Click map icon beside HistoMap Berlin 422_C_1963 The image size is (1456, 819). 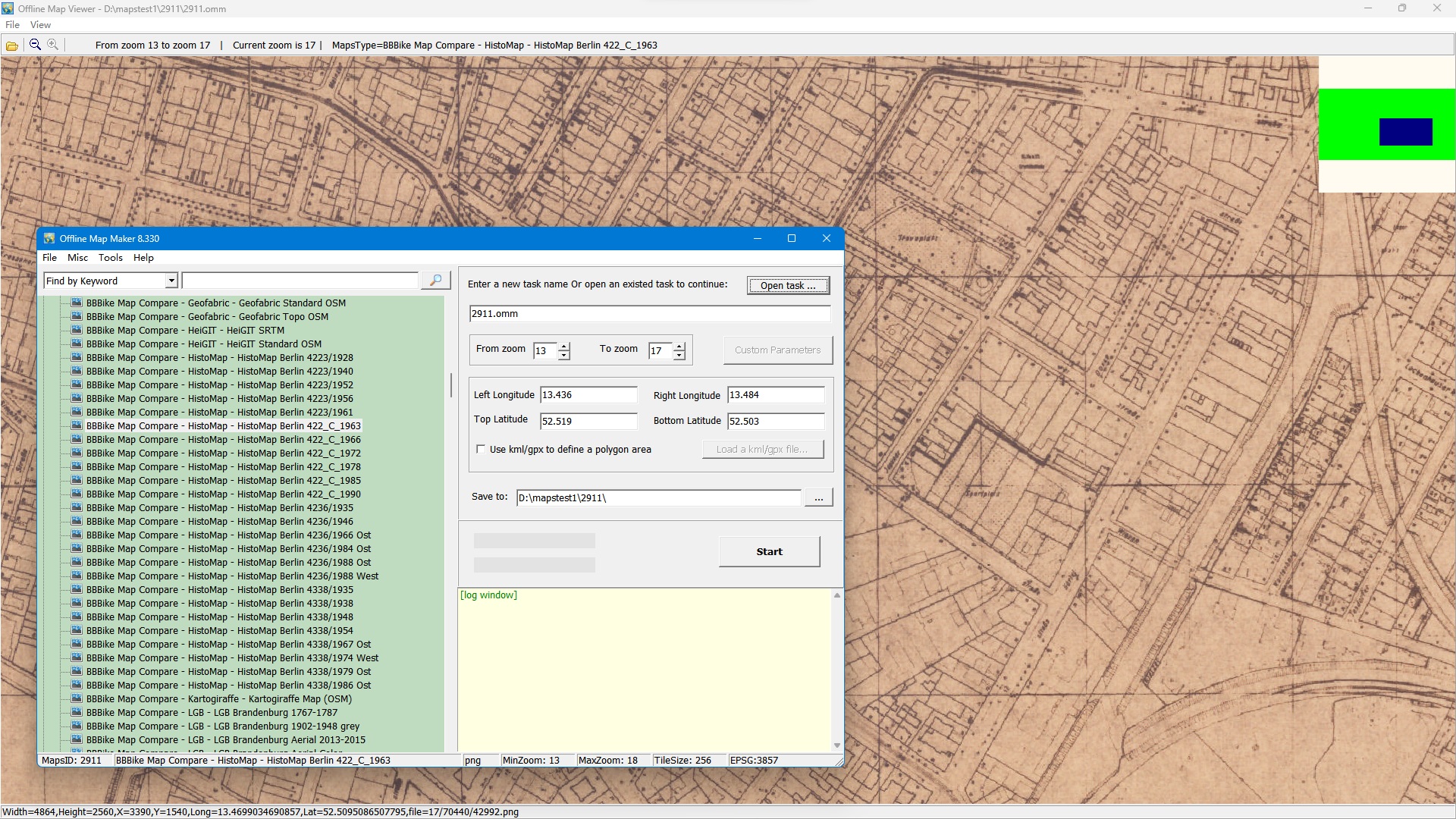pos(77,425)
